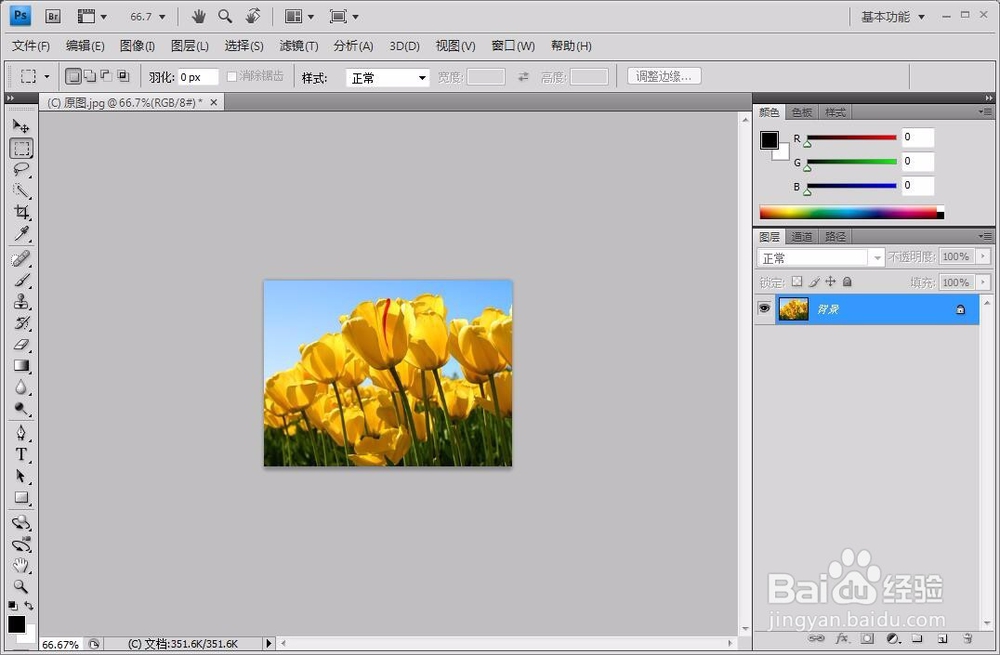The height and width of the screenshot is (655, 1000).
Task: Toggle lock position icon
Action: [830, 281]
